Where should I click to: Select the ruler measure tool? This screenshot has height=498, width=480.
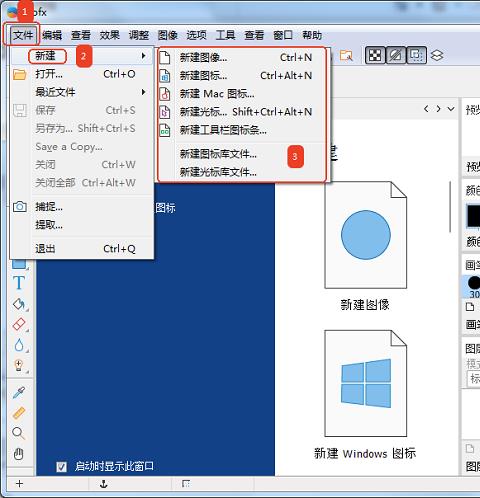(x=19, y=413)
